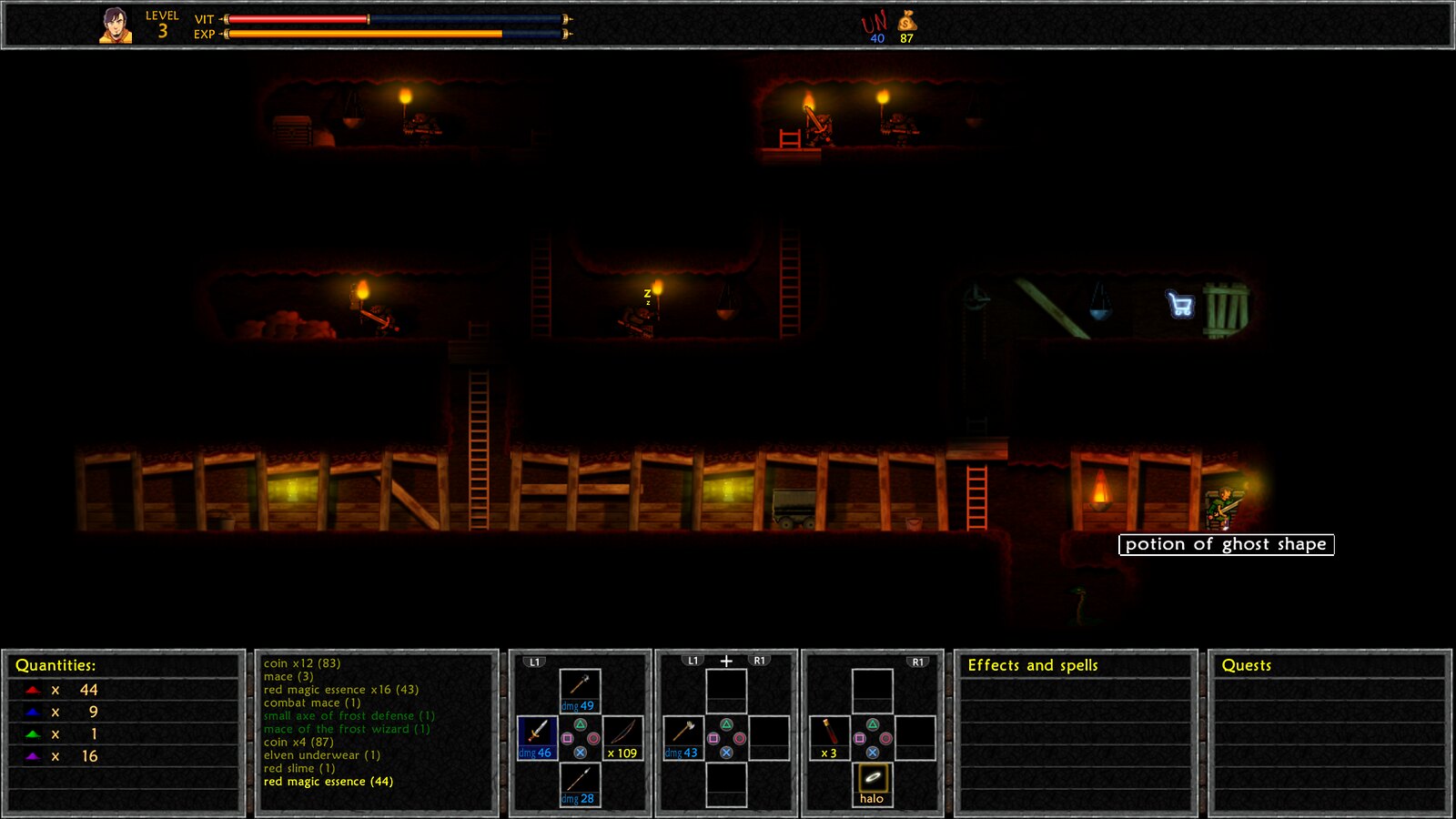This screenshot has width=1456, height=819.
Task: Click the green essence icon in Quantities
Action: point(33,733)
